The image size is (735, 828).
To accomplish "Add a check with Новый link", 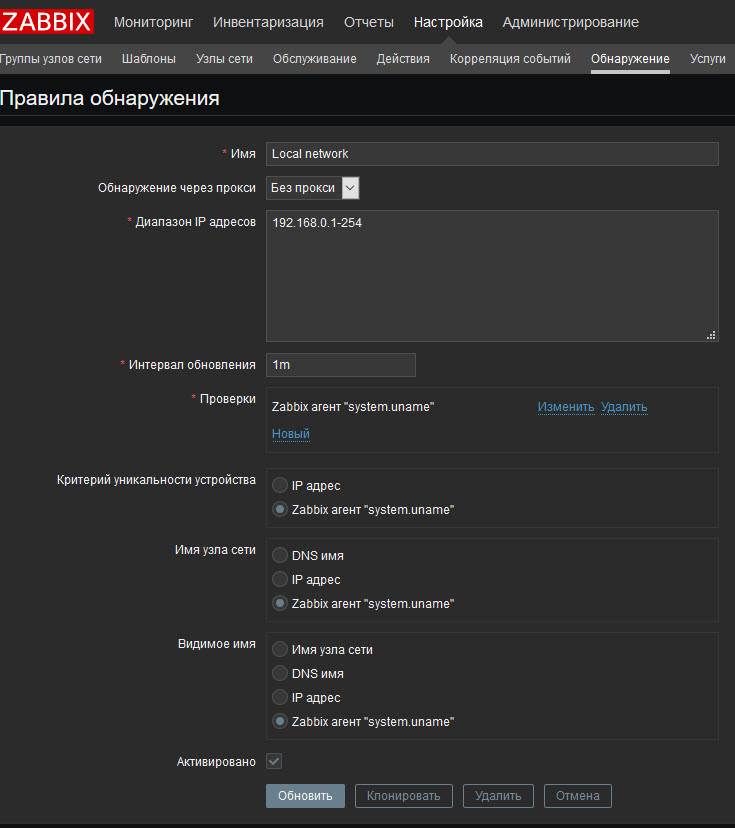I will 291,434.
